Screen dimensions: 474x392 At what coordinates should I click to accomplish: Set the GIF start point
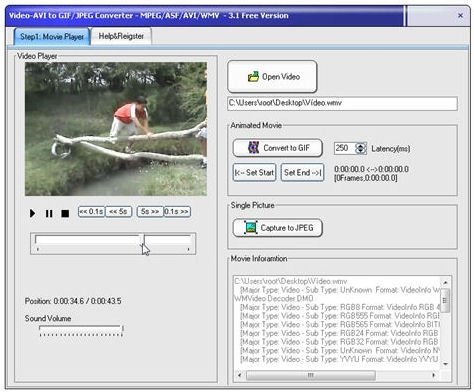pos(255,172)
